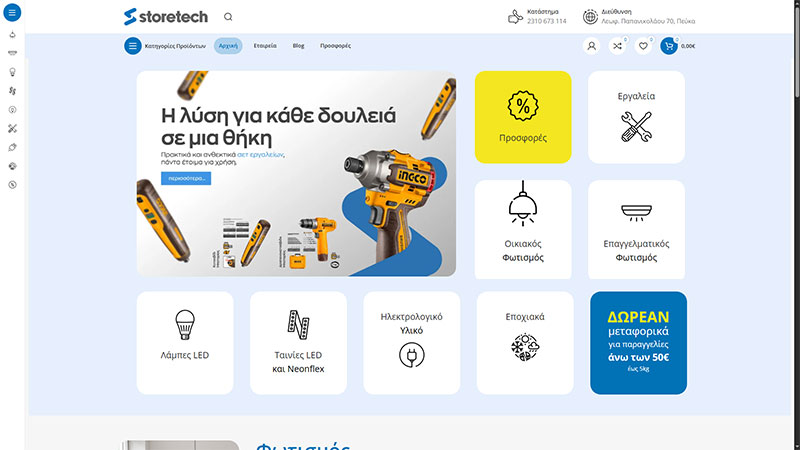
Task: Click the περισσότερα banner button
Action: (x=186, y=179)
